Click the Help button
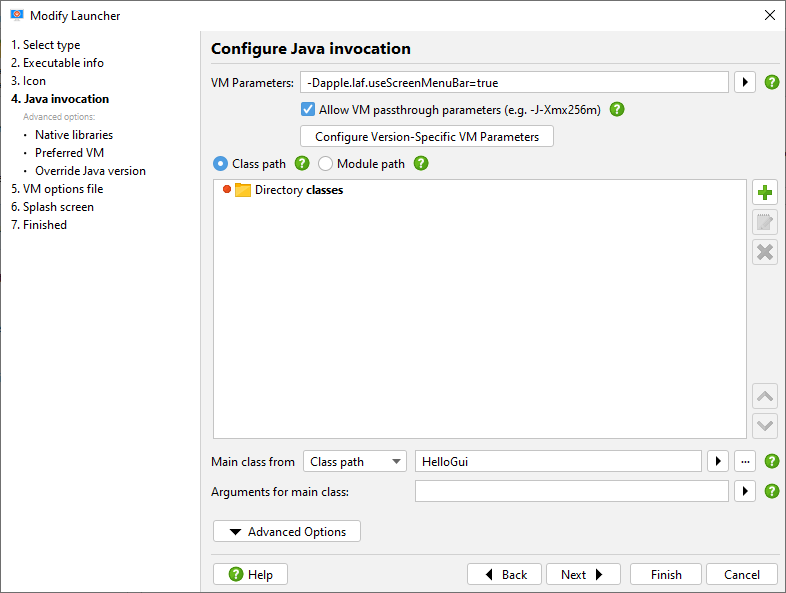Image resolution: width=786 pixels, height=593 pixels. 250,574
